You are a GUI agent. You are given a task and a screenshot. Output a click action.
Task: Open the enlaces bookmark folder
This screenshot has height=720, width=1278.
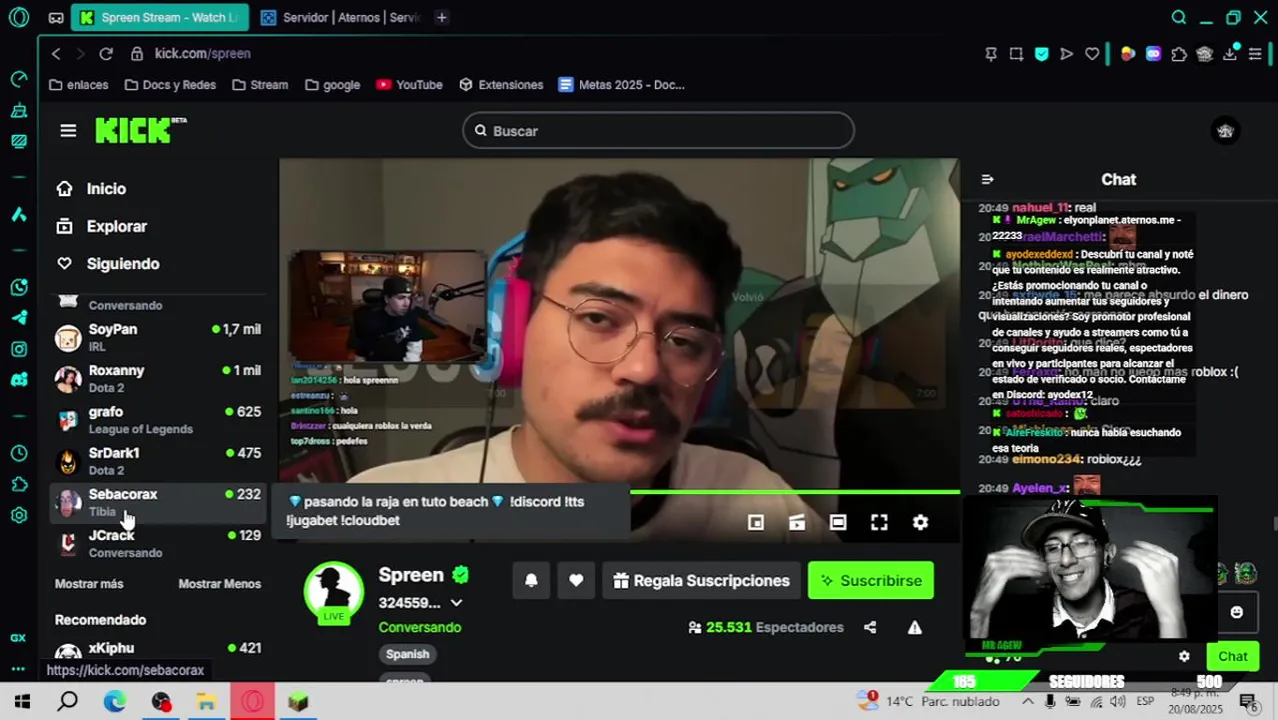78,85
